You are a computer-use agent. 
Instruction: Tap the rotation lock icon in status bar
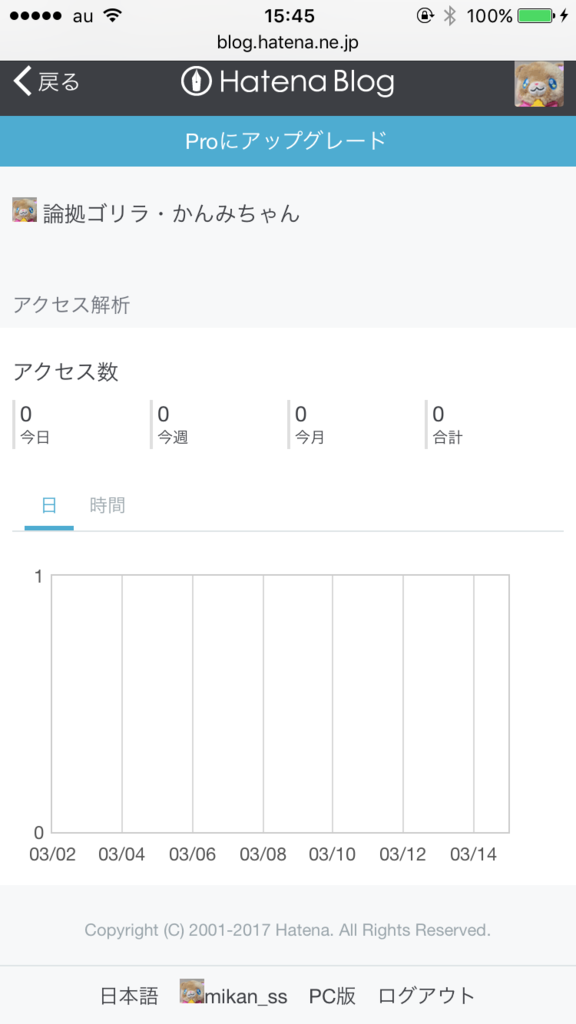[x=425, y=16]
